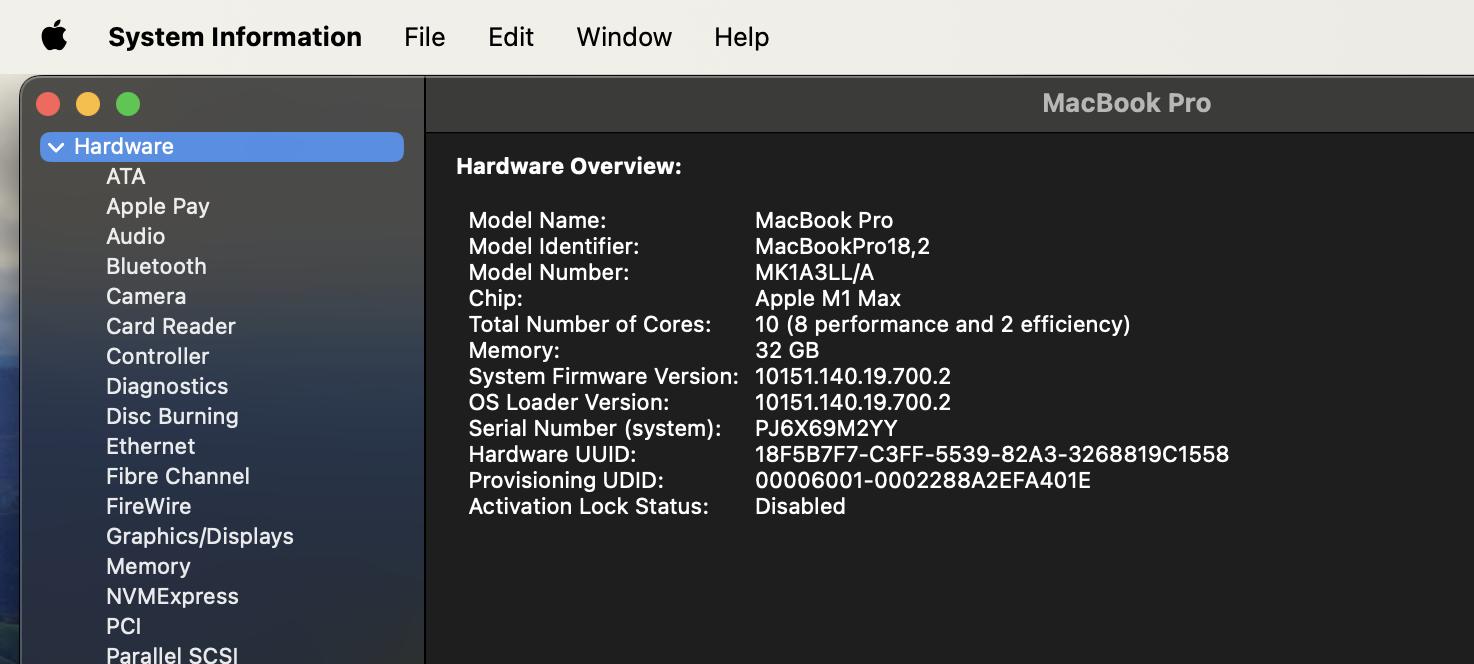This screenshot has height=664, width=1474.
Task: Click the Memory label in Hardware Overview
Action: 514,350
